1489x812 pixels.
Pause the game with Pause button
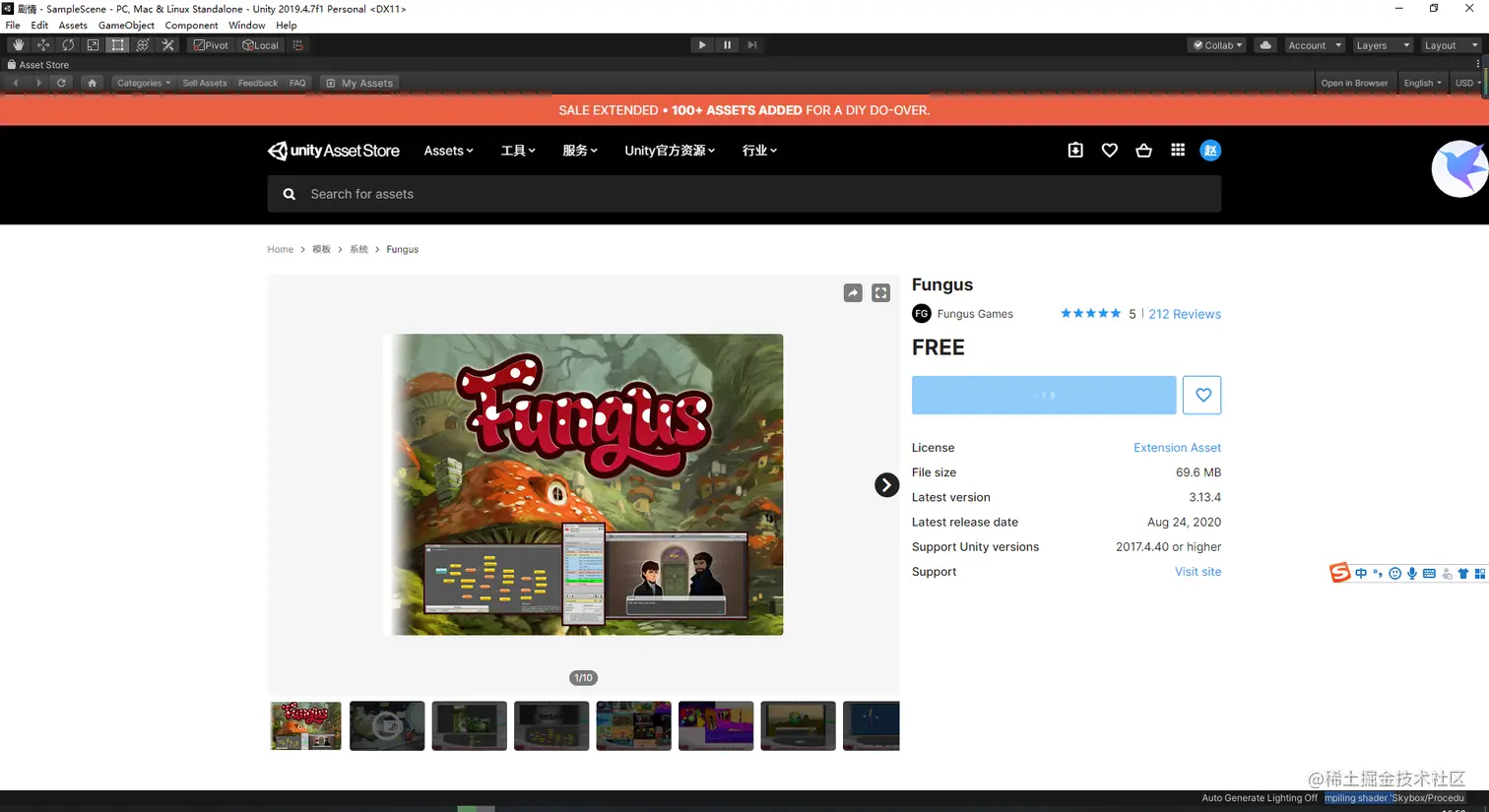pyautogui.click(x=727, y=45)
